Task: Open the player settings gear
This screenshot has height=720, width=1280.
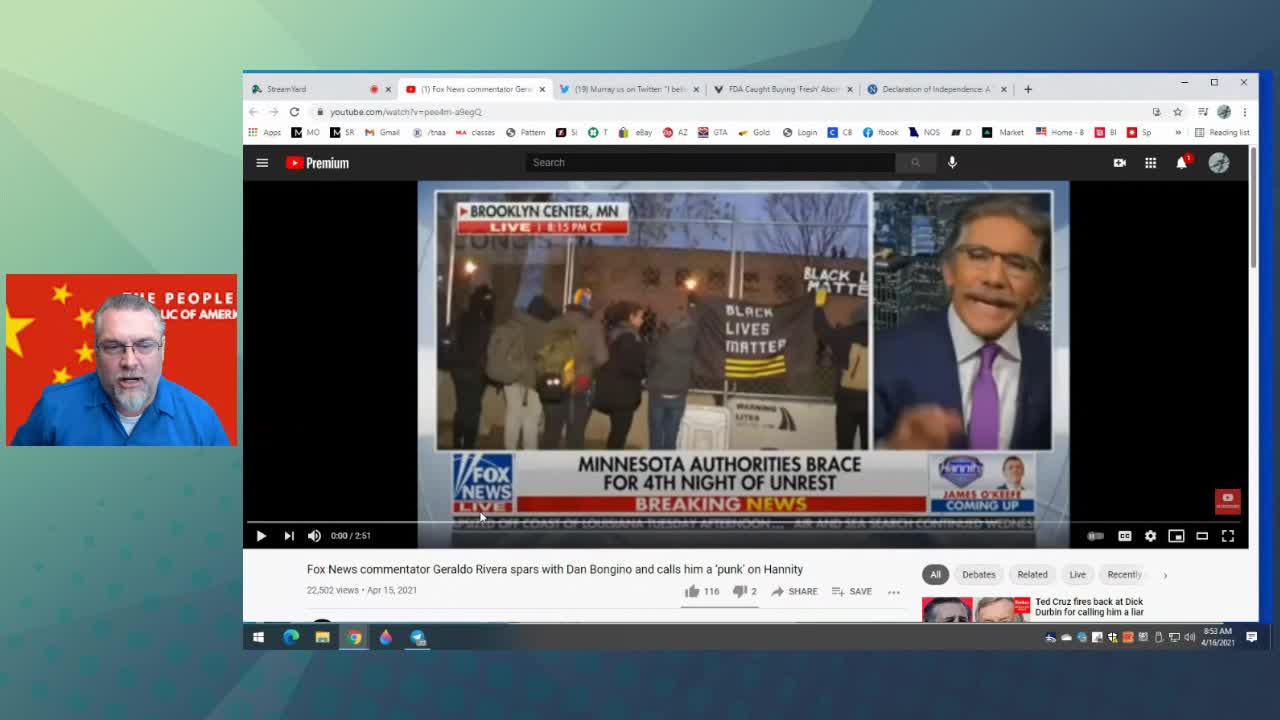Action: [1150, 536]
